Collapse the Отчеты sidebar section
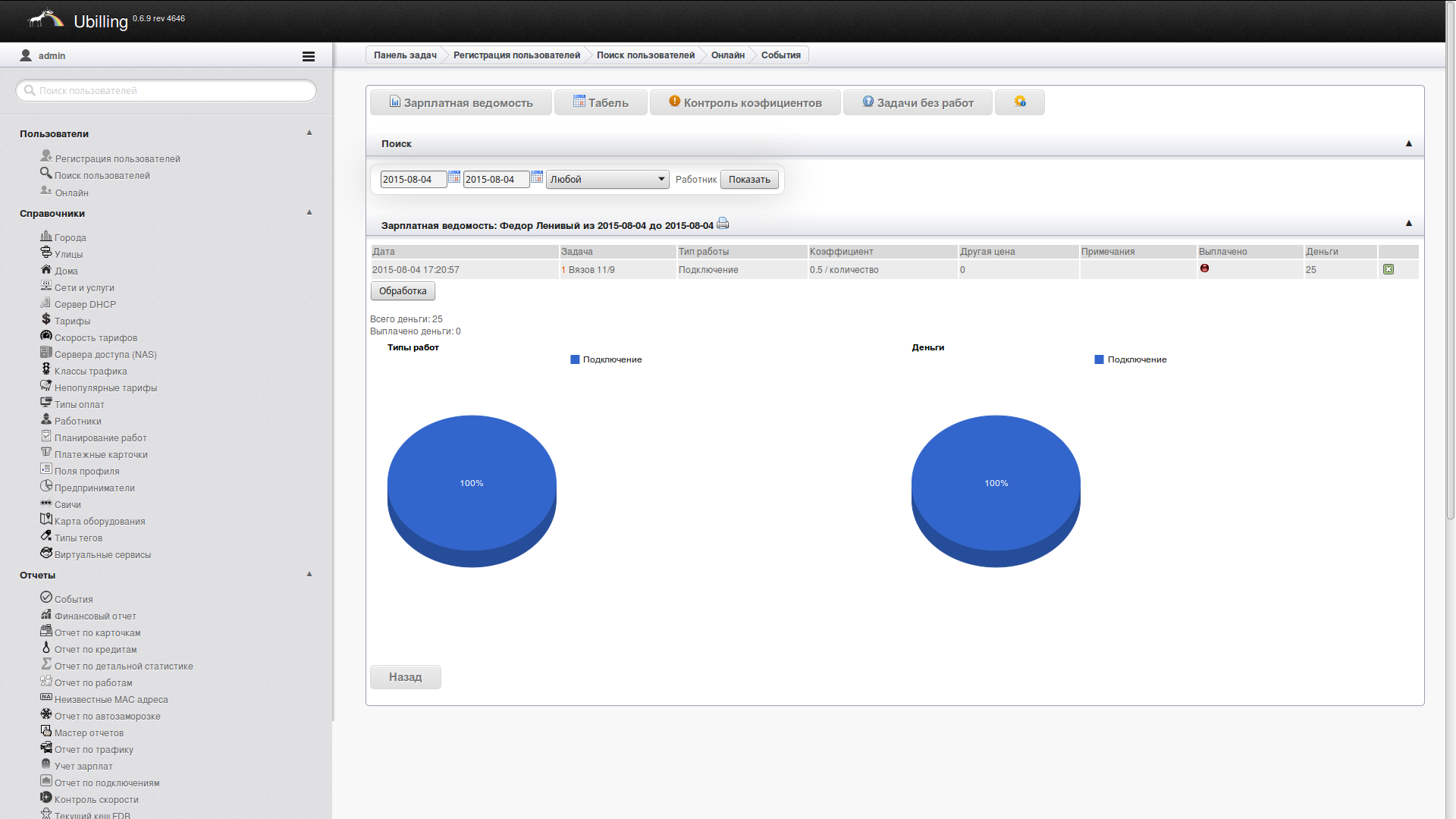The width and height of the screenshot is (1456, 819). pos(309,574)
